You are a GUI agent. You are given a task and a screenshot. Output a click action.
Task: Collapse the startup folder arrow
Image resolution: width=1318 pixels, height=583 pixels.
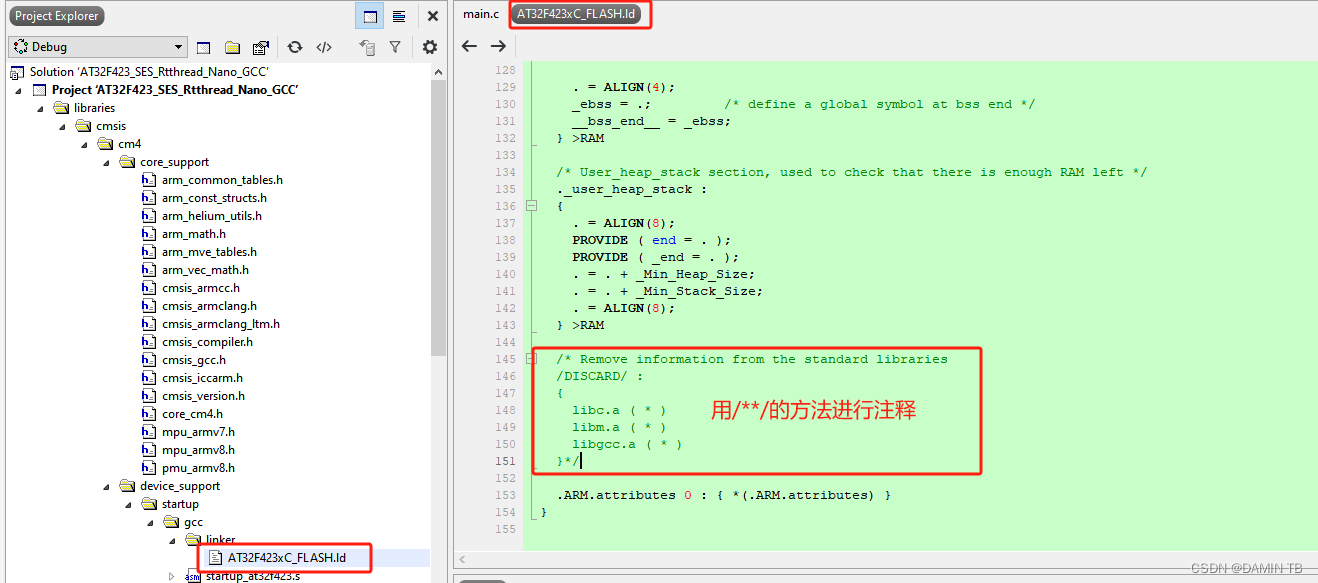[128, 504]
